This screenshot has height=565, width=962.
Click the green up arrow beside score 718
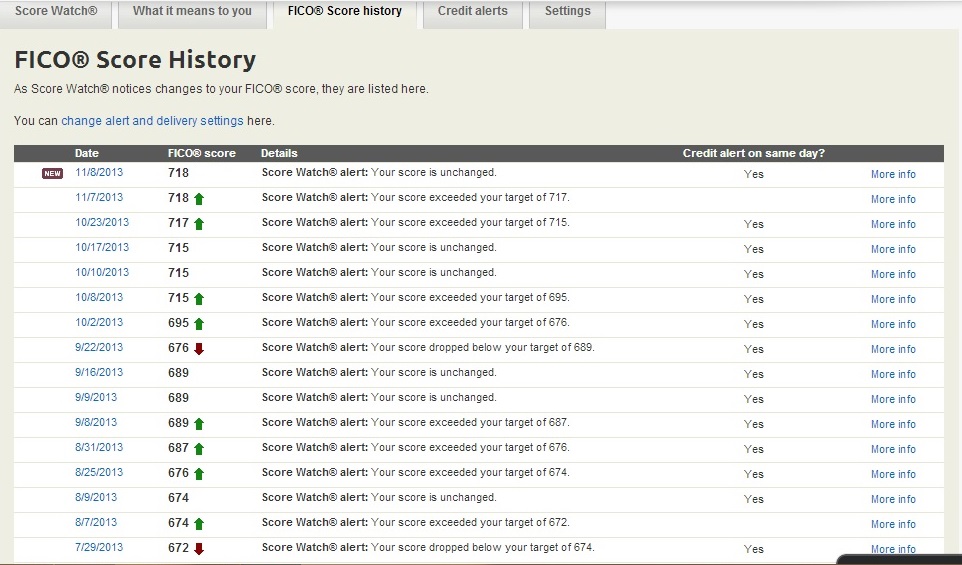(199, 198)
